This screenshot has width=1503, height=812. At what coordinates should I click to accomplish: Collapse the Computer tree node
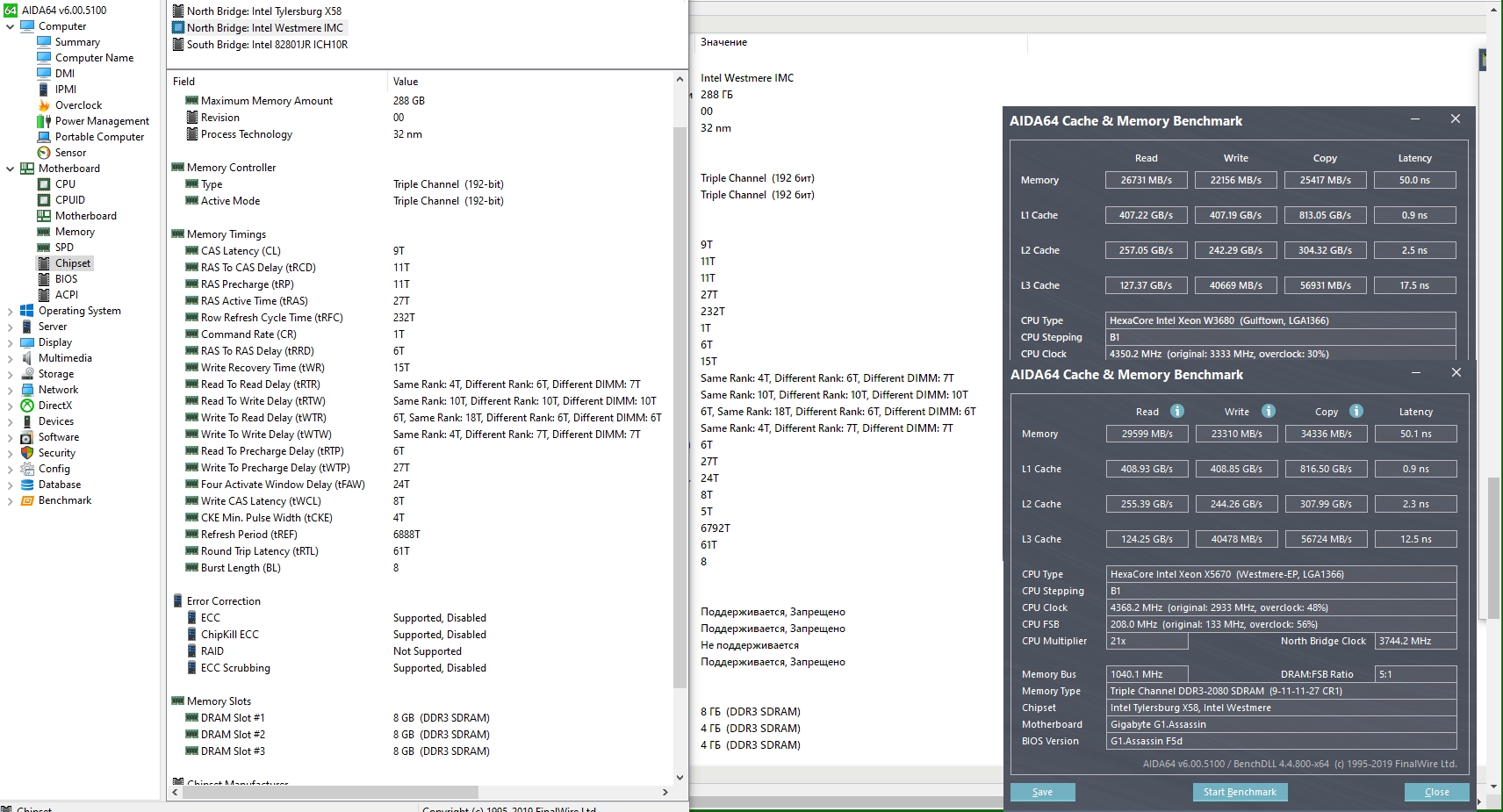click(10, 26)
